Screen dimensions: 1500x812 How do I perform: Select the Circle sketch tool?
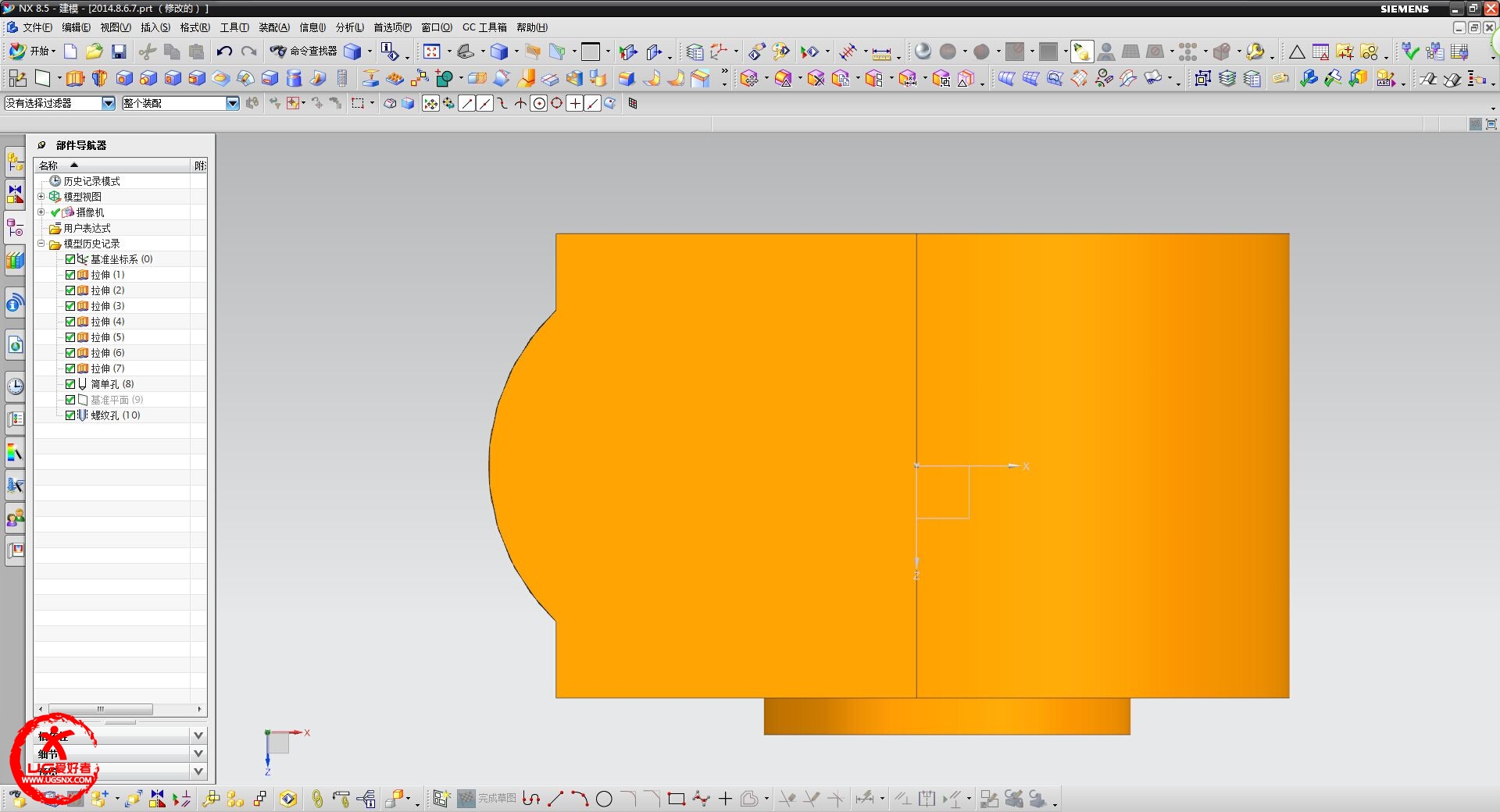604,799
